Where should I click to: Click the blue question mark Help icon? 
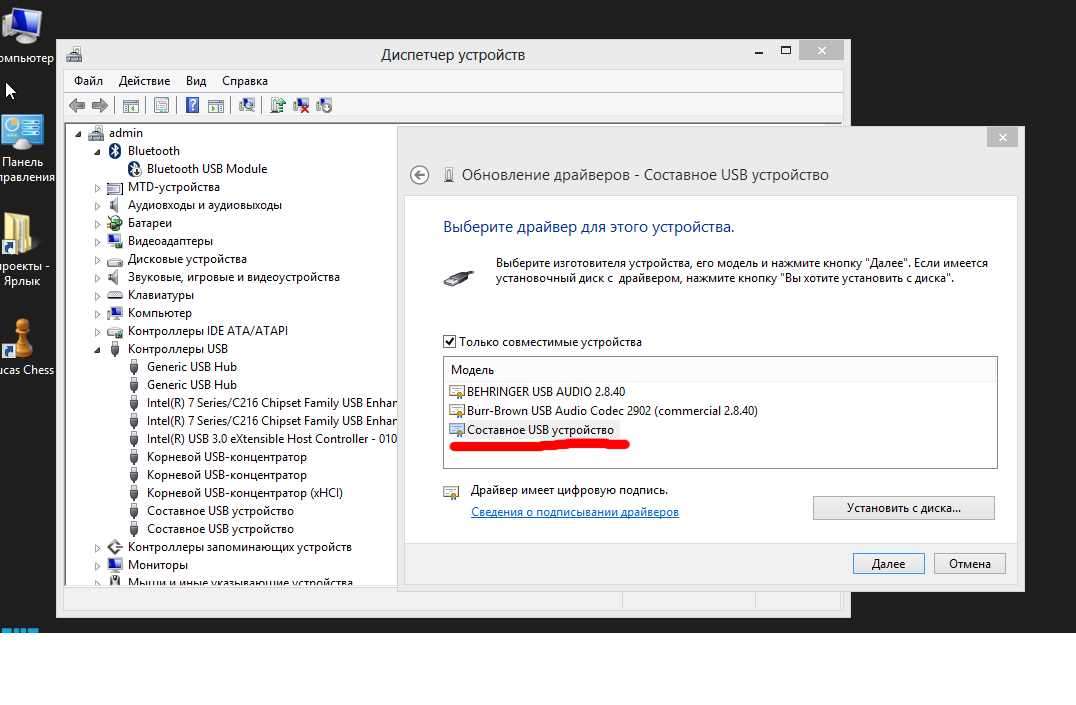pyautogui.click(x=193, y=105)
